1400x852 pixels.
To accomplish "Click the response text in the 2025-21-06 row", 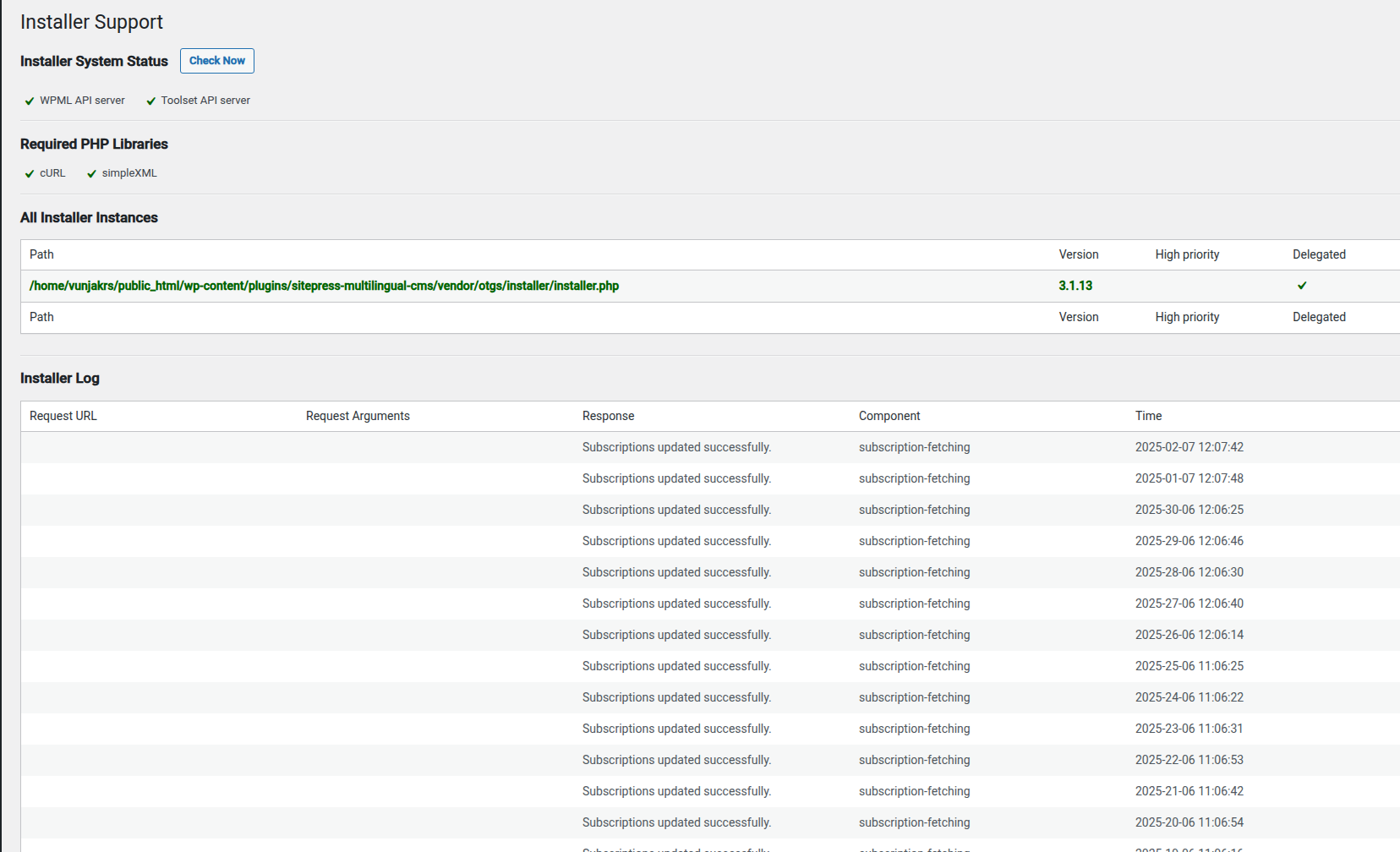I will [x=676, y=791].
